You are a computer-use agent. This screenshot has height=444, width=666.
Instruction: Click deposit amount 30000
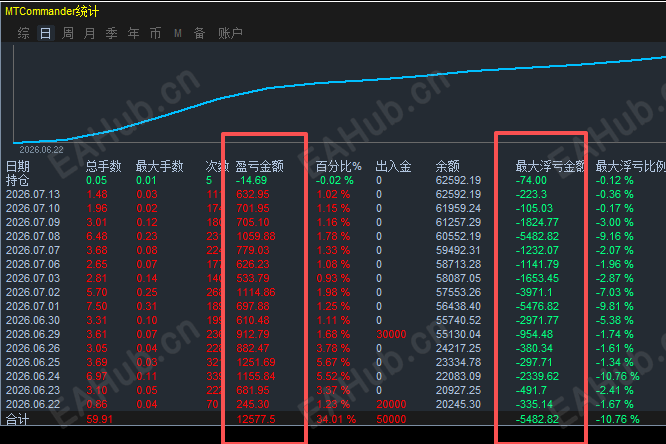(x=391, y=334)
